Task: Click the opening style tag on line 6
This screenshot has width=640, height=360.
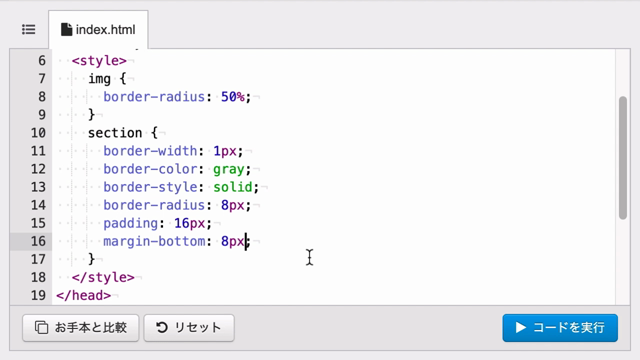Action: tap(99, 61)
